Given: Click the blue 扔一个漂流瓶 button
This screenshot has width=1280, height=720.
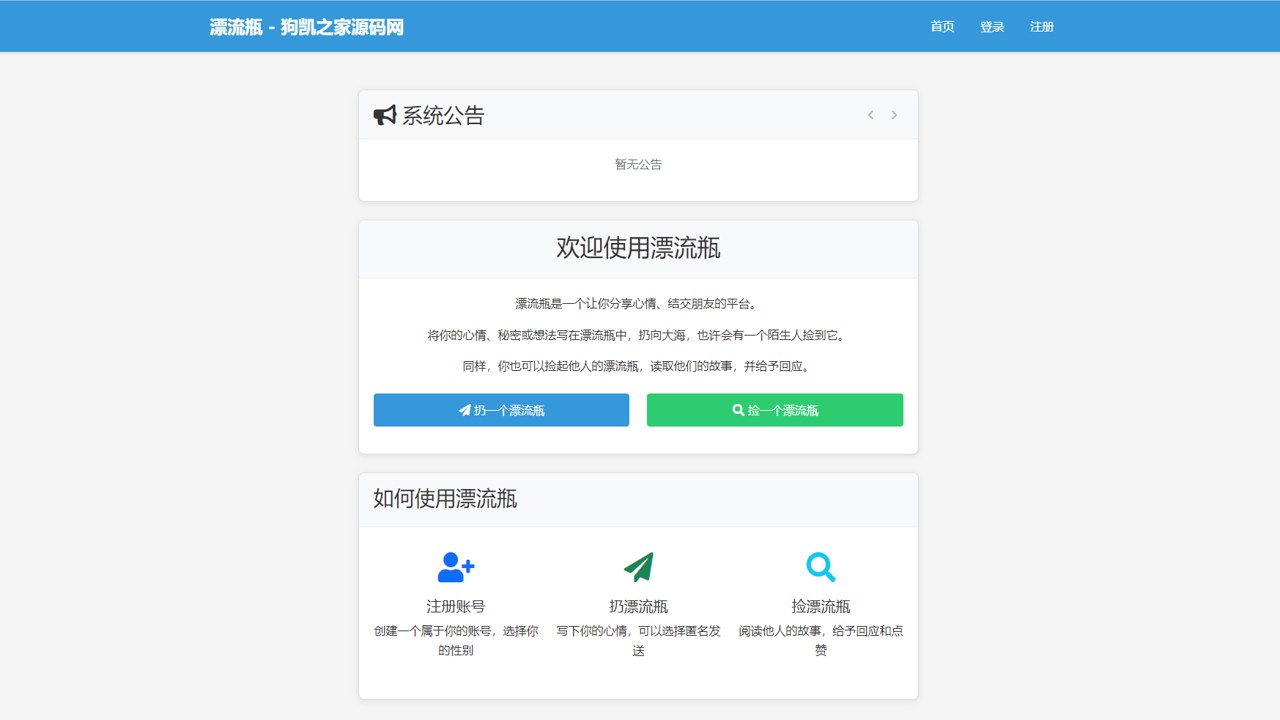Looking at the screenshot, I should pyautogui.click(x=502, y=410).
